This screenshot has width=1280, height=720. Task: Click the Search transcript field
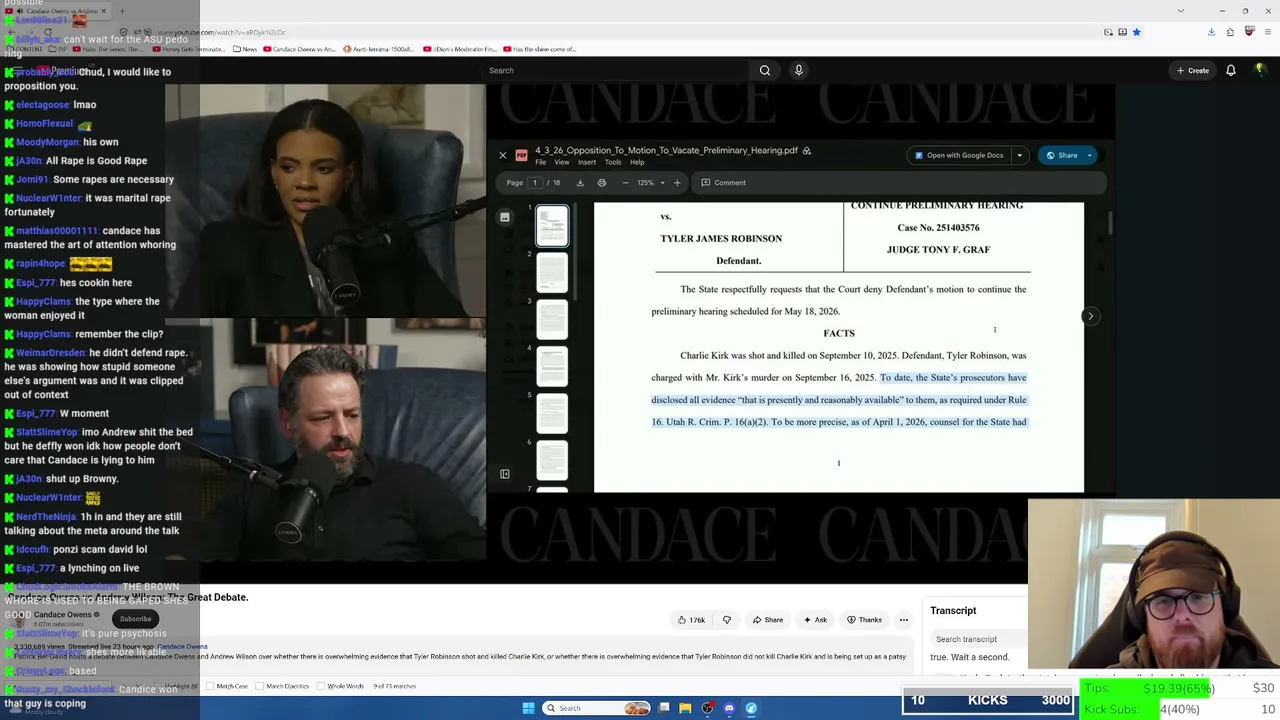point(977,639)
